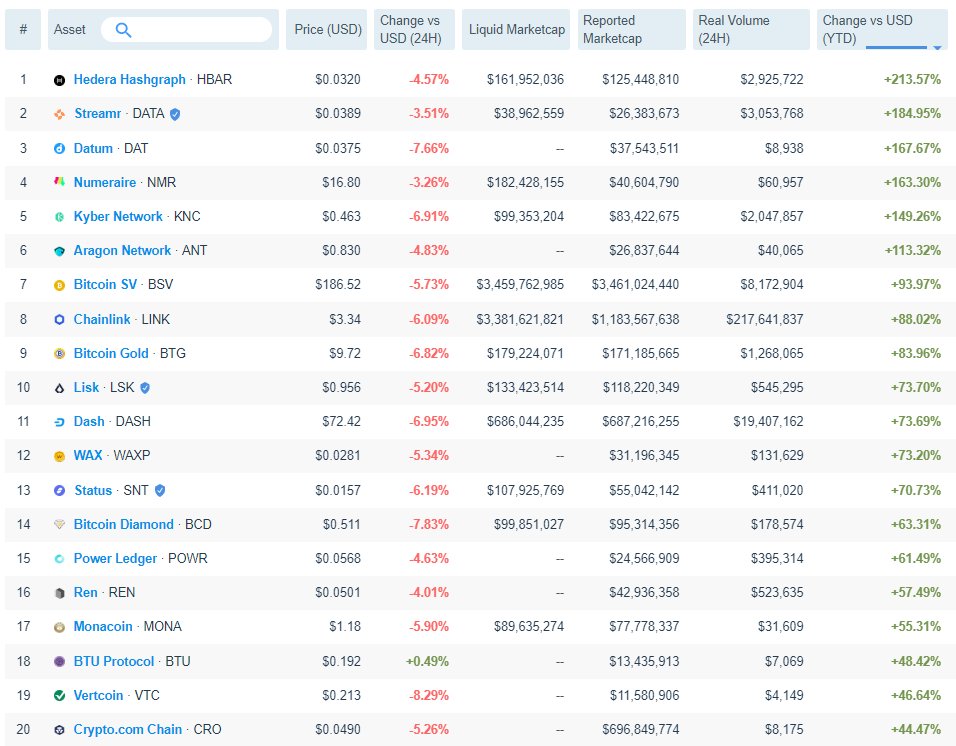Click the BTU Protocol coin icon
Image resolution: width=956 pixels, height=746 pixels.
point(59,661)
